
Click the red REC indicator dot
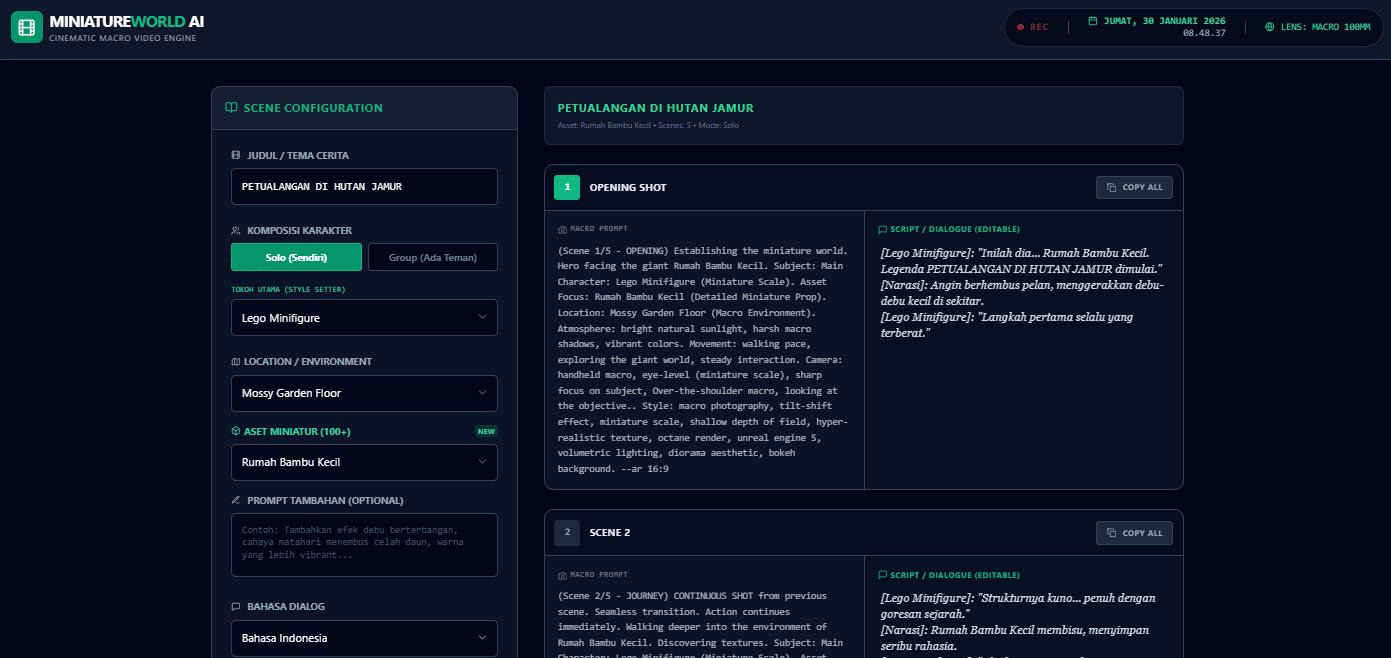tap(1020, 27)
